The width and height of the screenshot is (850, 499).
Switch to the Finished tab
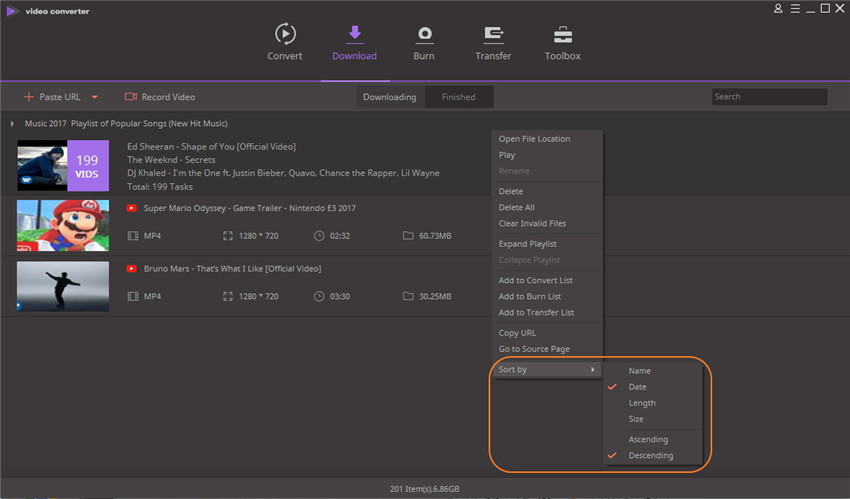[459, 97]
